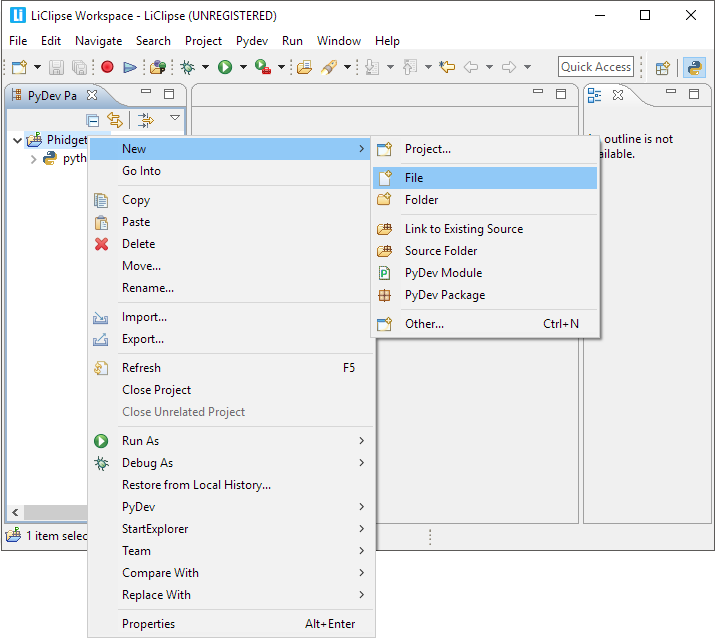Click Collapse All in Package Explorer

point(93,120)
